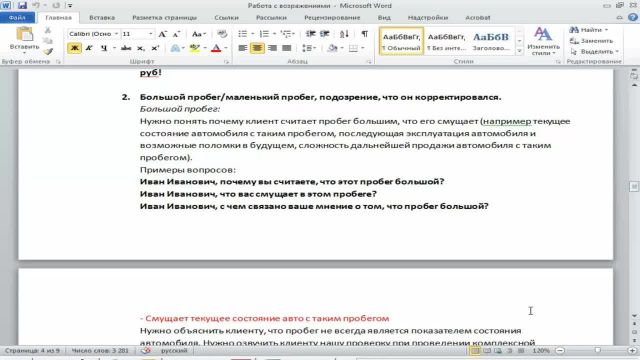Open Change Case (Aa) dropdown
The height and width of the screenshot is (360, 640).
click(x=199, y=34)
